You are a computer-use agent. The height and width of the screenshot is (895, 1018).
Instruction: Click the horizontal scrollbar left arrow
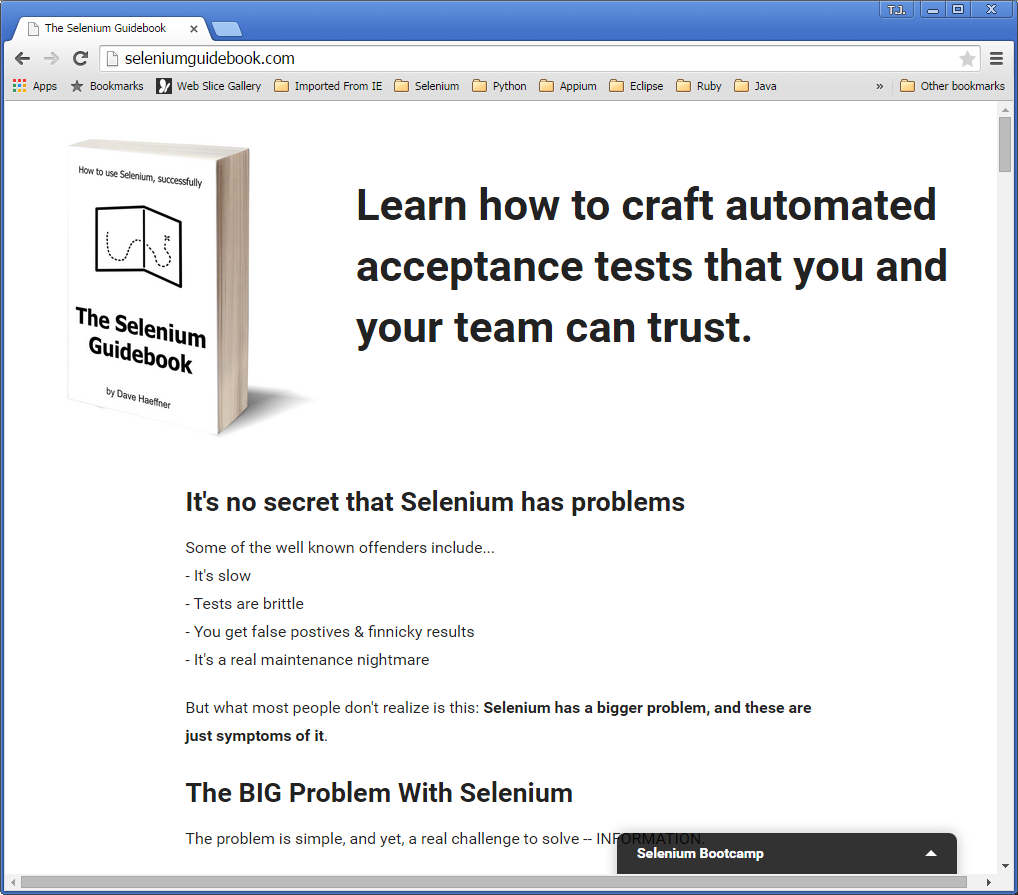(x=12, y=882)
